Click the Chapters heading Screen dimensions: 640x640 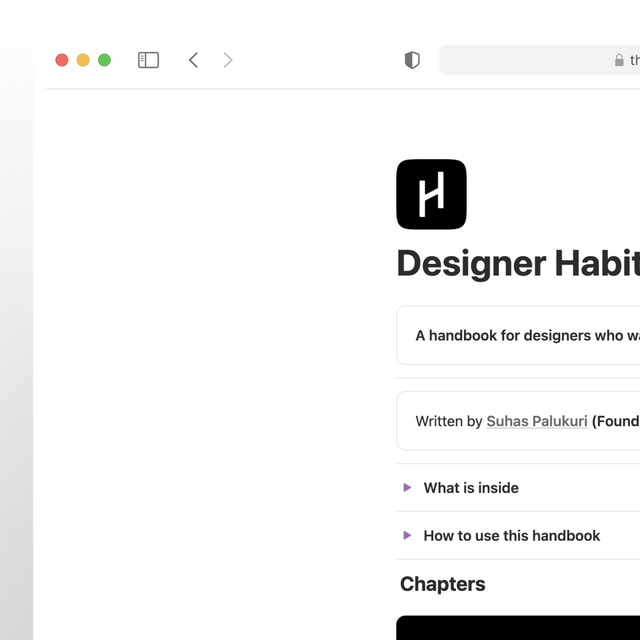tap(442, 584)
